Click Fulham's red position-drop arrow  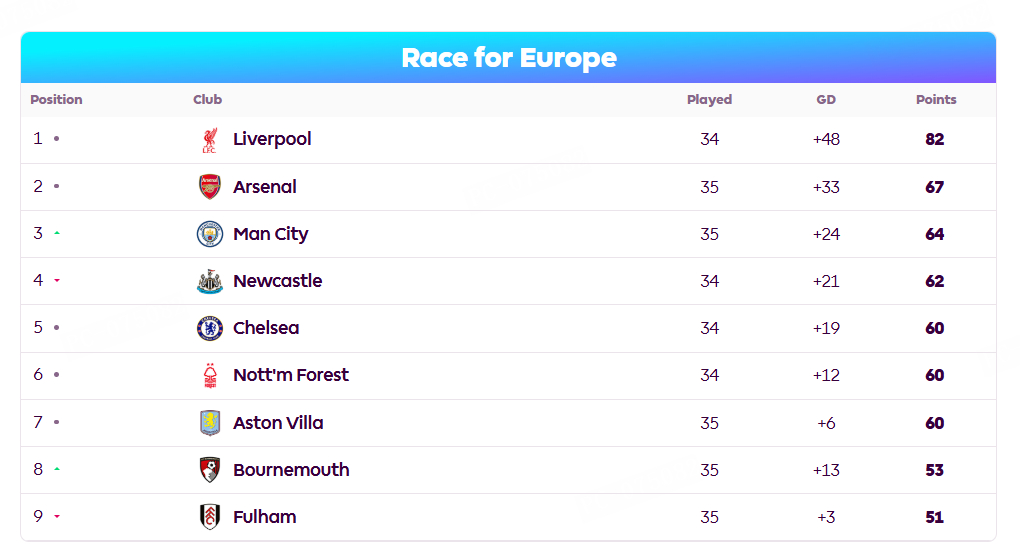[57, 516]
